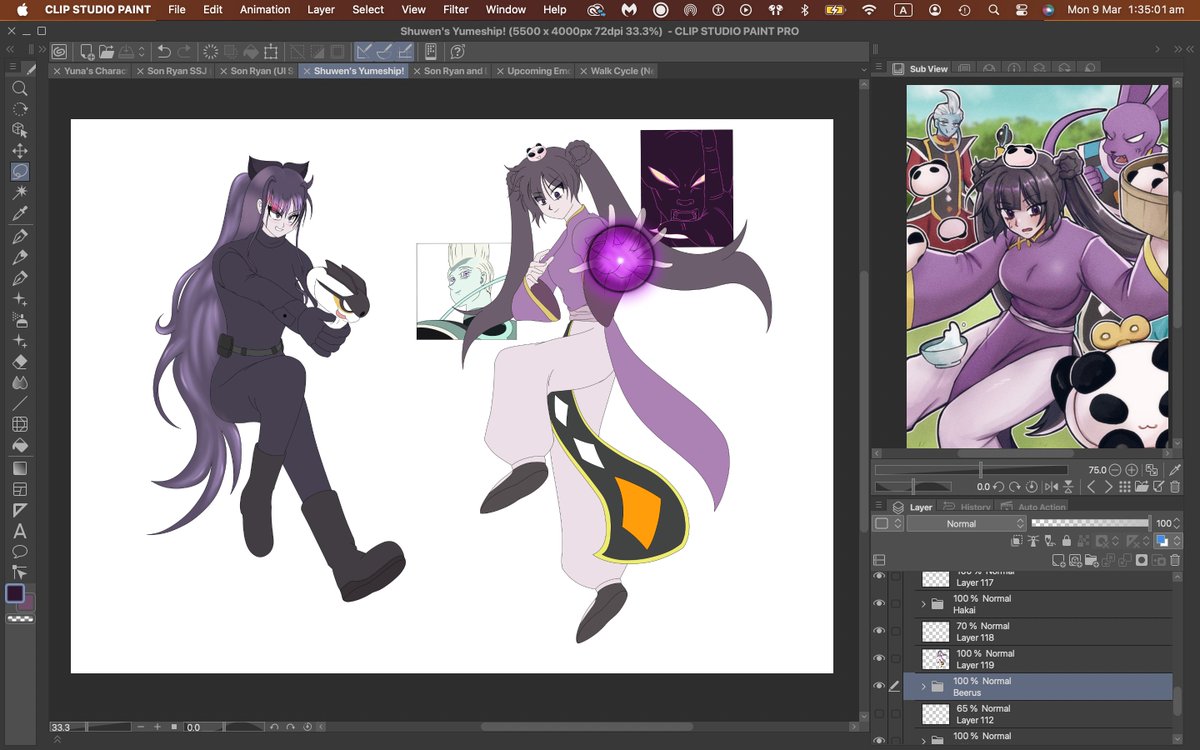Screen dimensions: 1200x750
Task: Select the Operation object tool
Action: (x=19, y=130)
